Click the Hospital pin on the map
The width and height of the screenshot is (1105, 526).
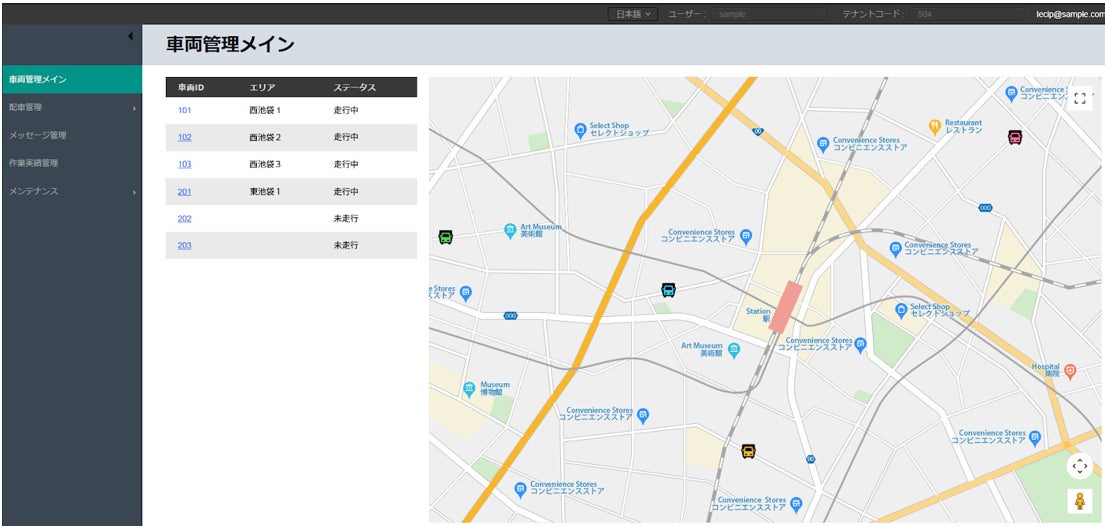(x=1070, y=371)
